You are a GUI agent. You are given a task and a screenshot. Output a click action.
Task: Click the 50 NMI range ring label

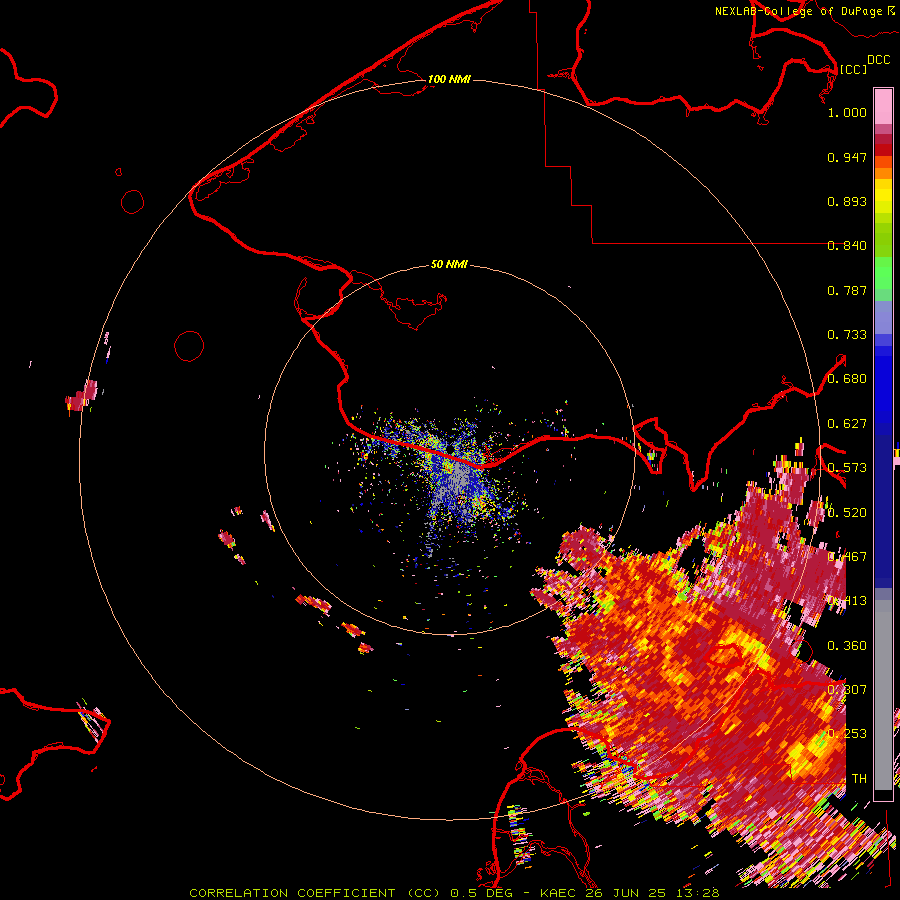tap(449, 264)
